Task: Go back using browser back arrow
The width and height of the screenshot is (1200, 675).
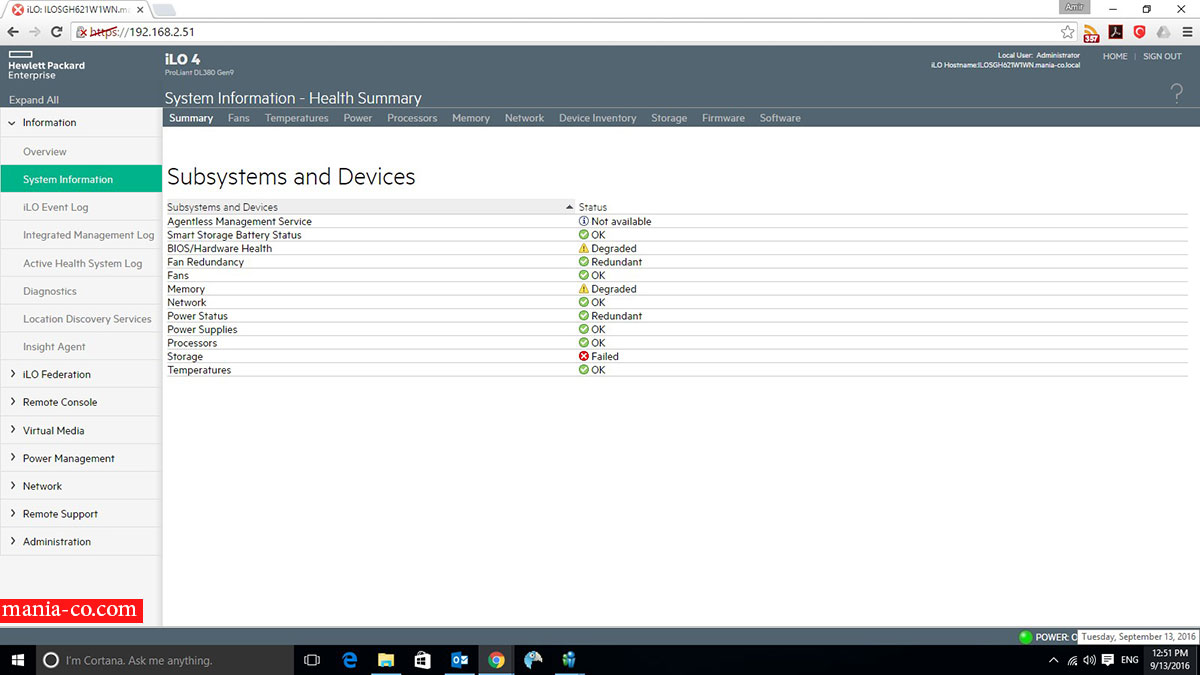Action: pos(13,32)
